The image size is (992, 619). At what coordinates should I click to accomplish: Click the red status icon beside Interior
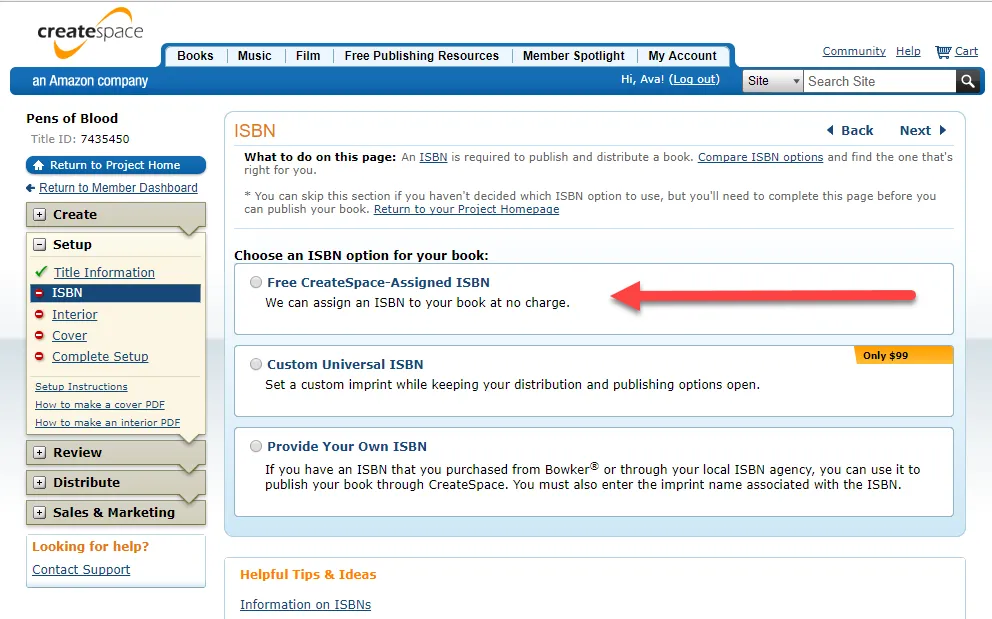tap(39, 315)
